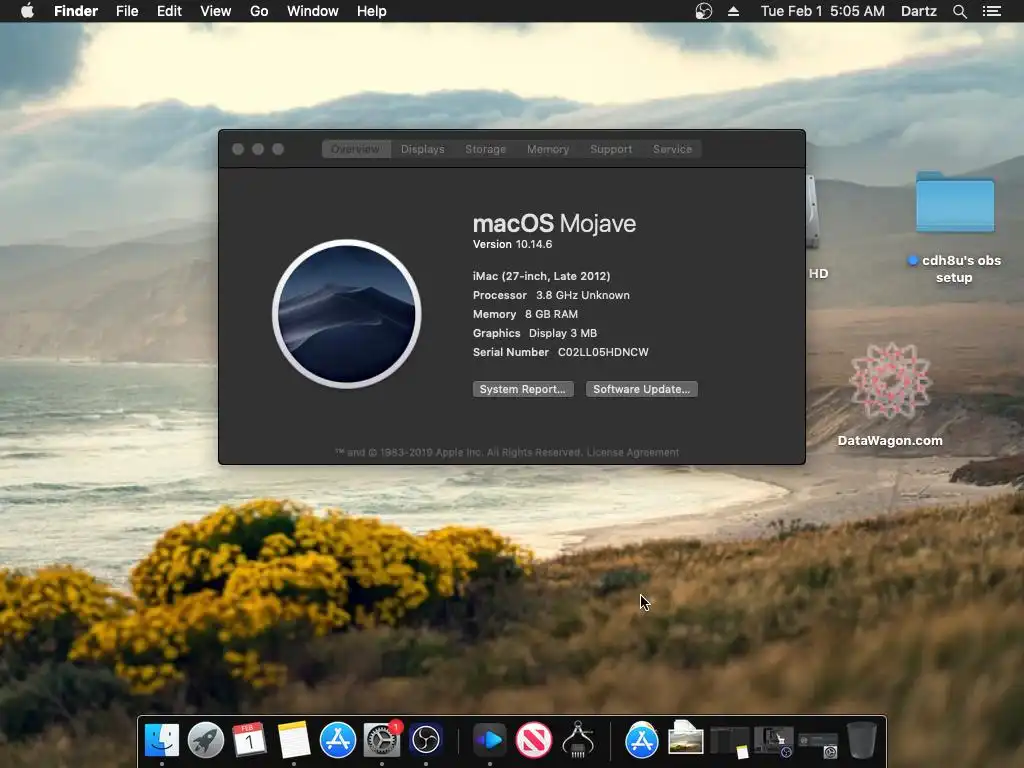Open the Go menu
1024x768 pixels.
pos(259,11)
